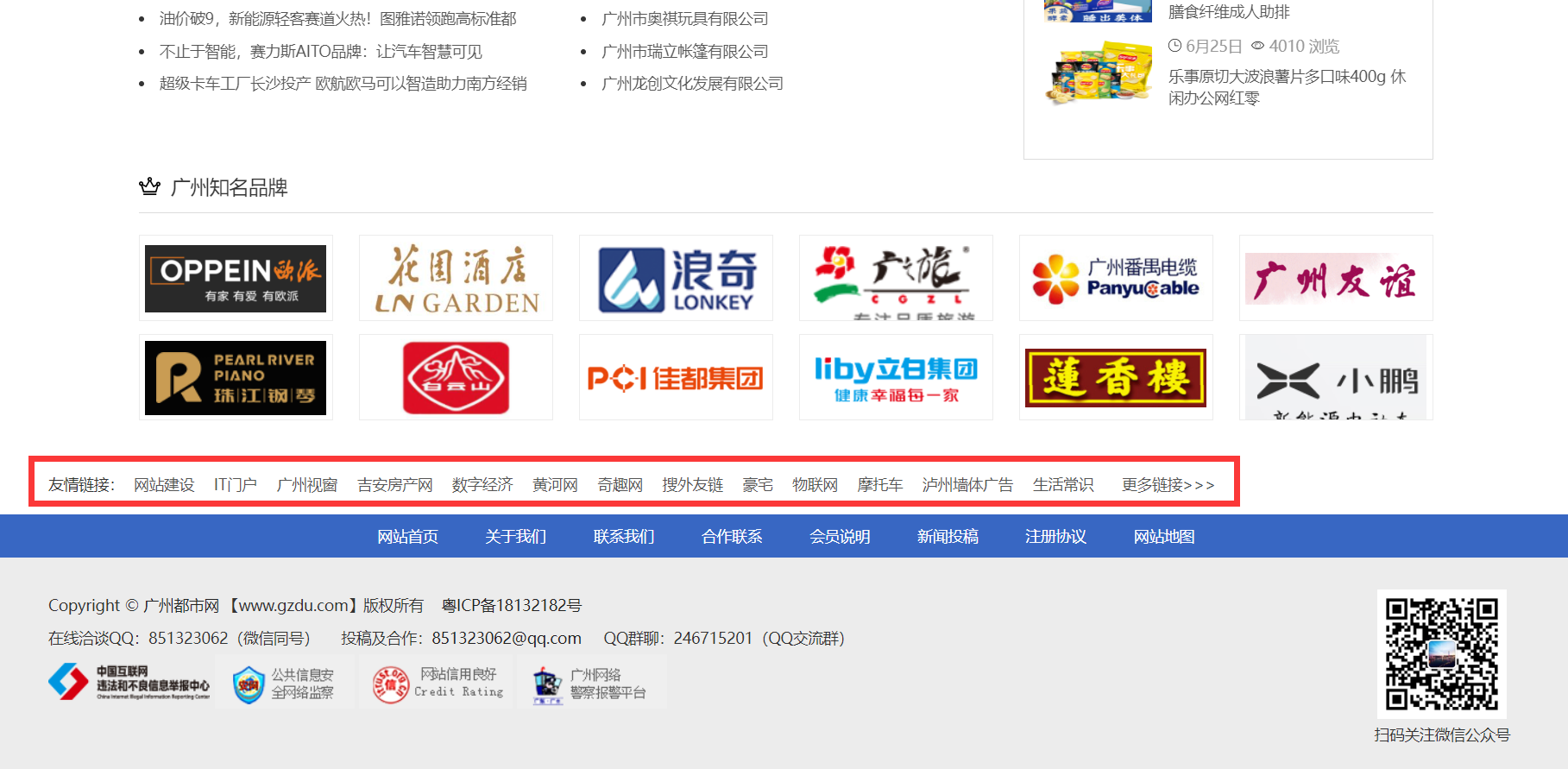The image size is (1568, 769).
Task: Open the 莲香楼 brand logo
Action: point(1116,377)
